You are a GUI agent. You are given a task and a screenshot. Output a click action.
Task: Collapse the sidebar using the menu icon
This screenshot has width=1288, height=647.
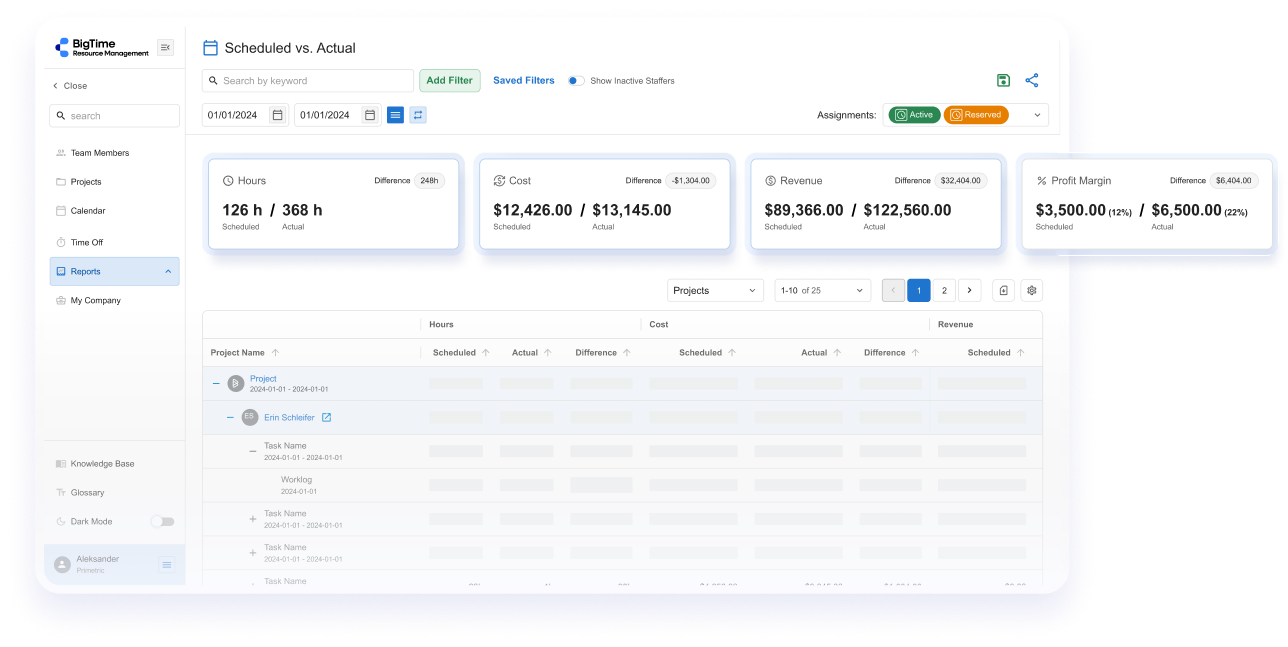[165, 47]
